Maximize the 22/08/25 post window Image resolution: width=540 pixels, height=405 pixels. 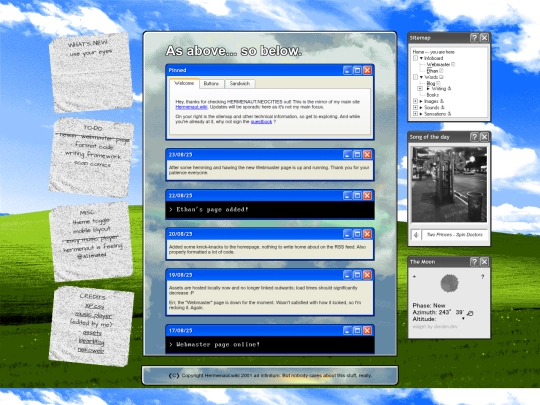(x=357, y=196)
